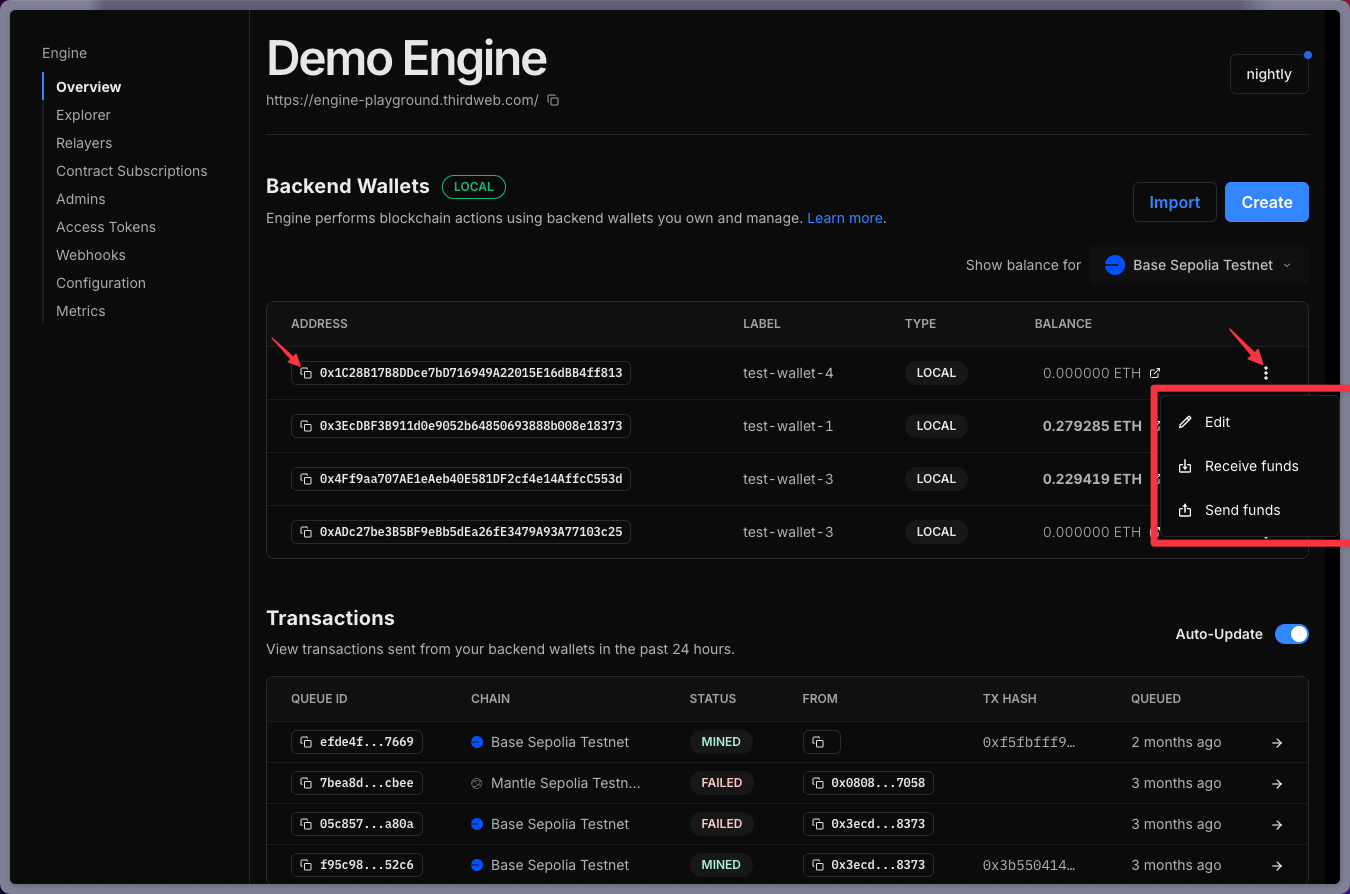Copy the engine URL with the copy icon

pos(553,100)
